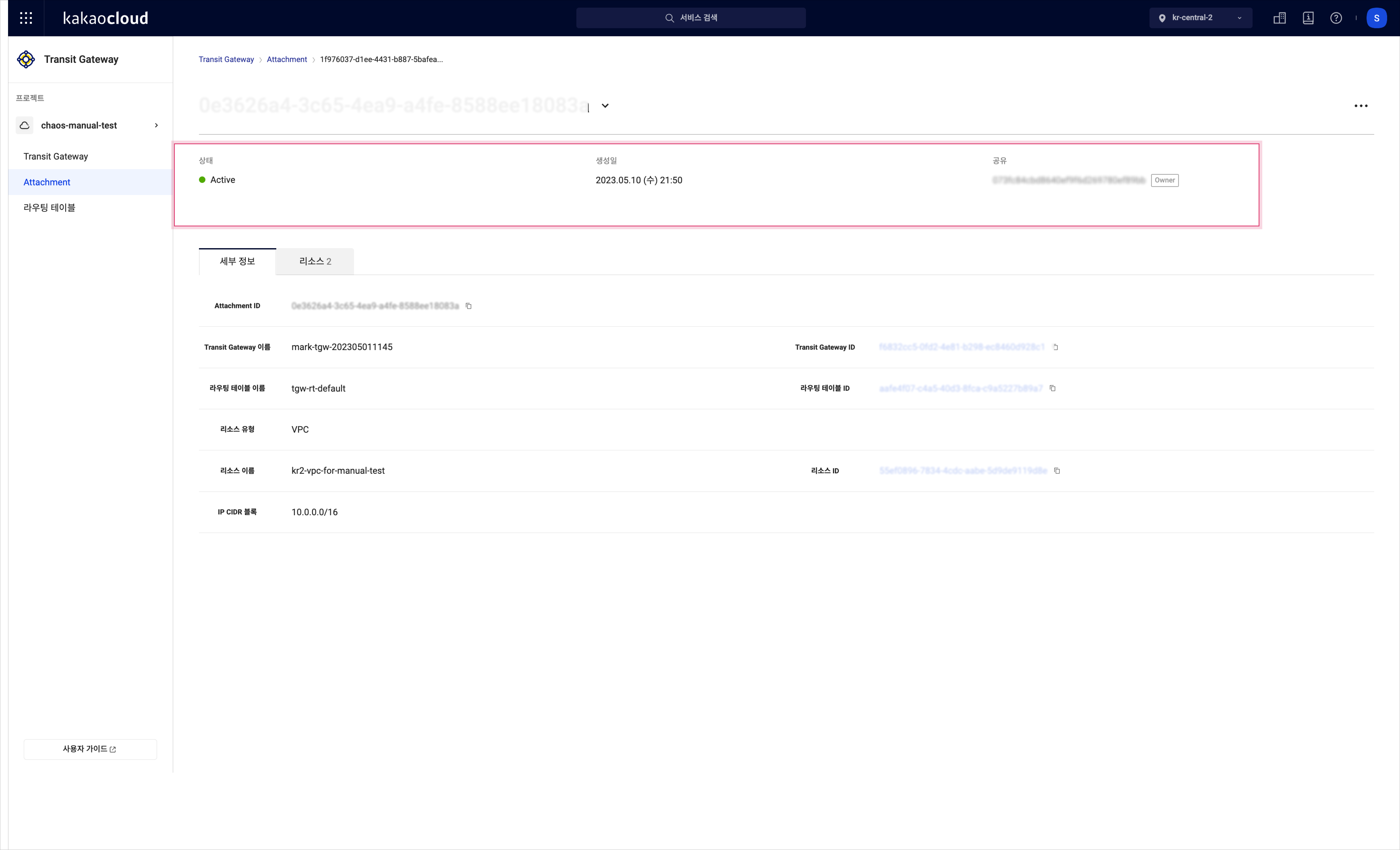Click the magnifier search icon
1400x850 pixels.
click(x=669, y=18)
